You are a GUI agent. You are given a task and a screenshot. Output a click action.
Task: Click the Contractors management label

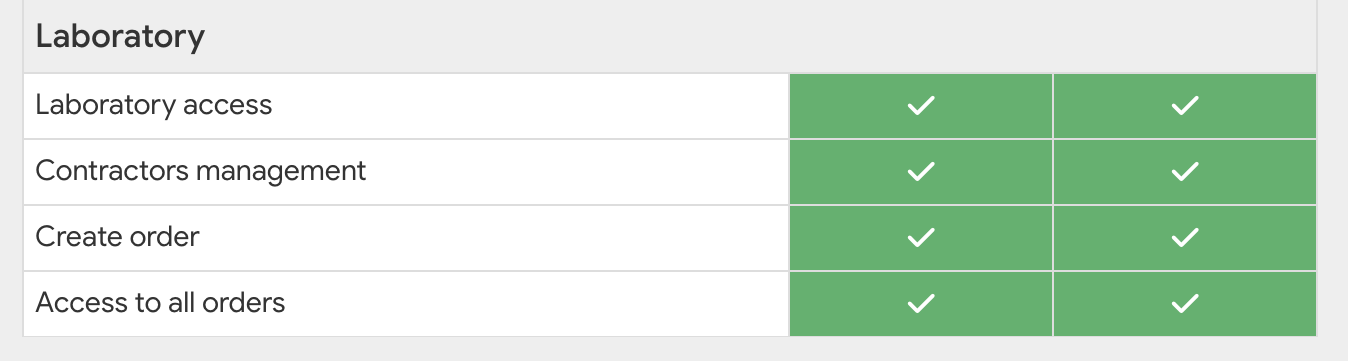click(201, 171)
